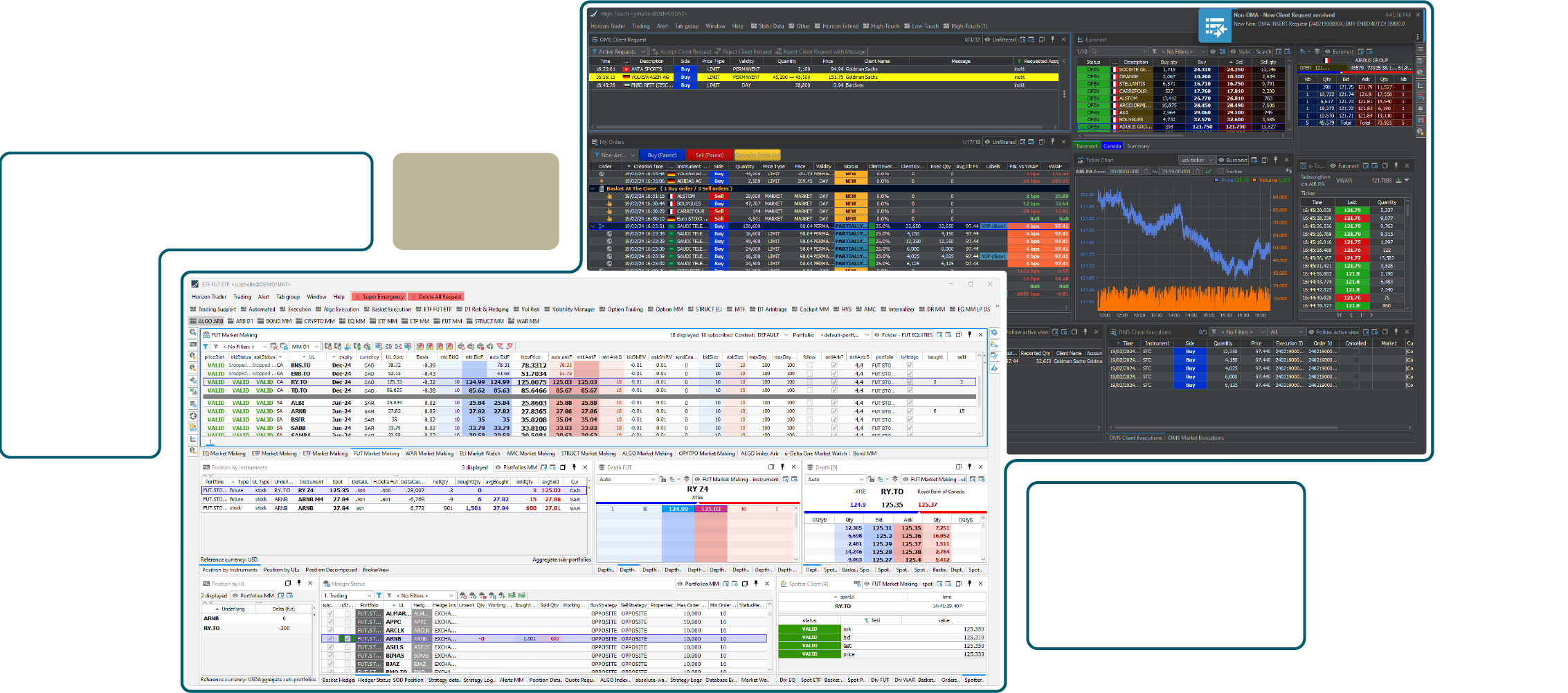This screenshot has height=693, width=1568.
Task: Toggle toHedge checkbox in ARNB row of FUT Market Making
Action: (910, 411)
